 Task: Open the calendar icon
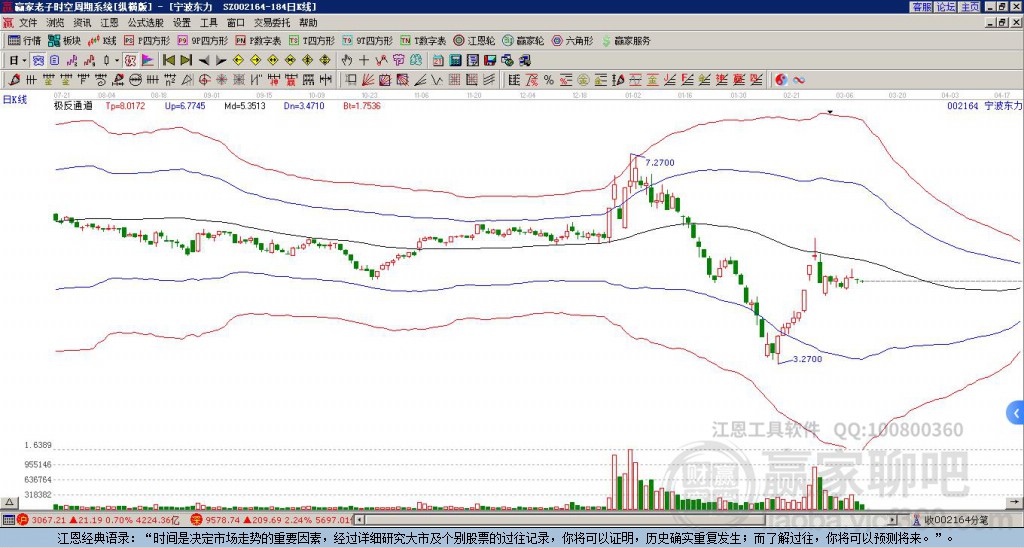coord(438,61)
